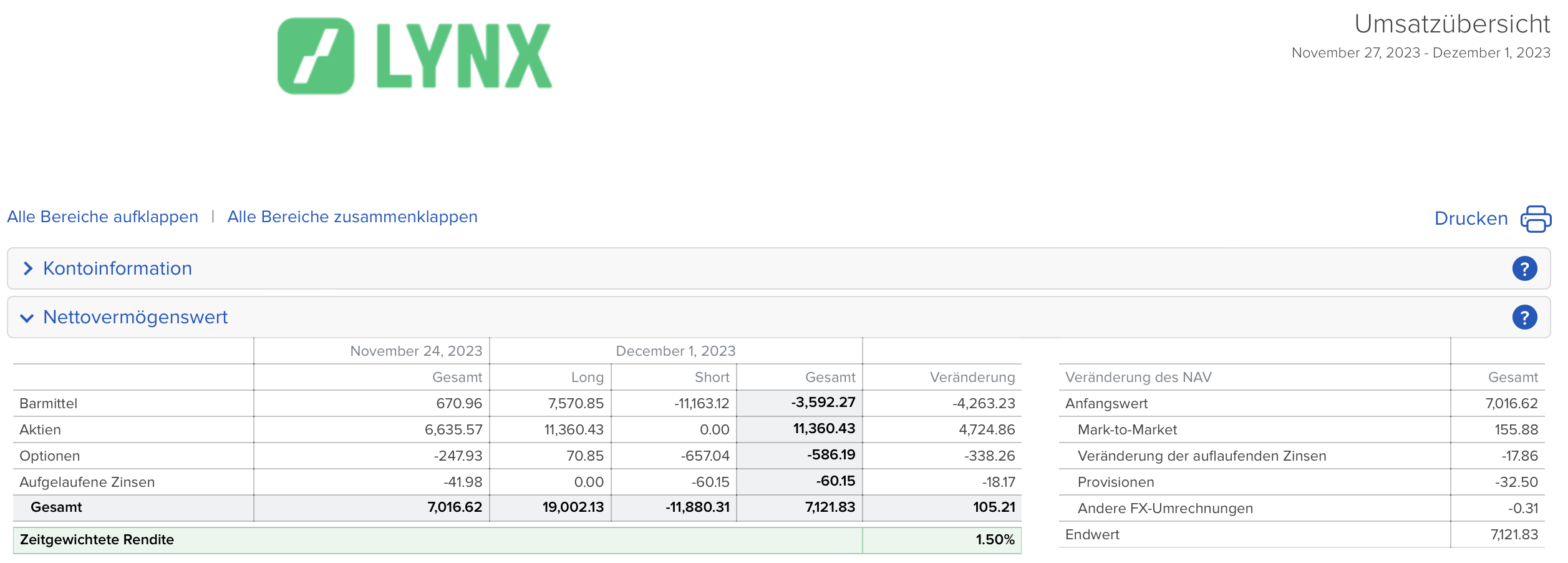Viewport: 1568px width, 563px height.
Task: Click the Nettovermögenswert section title
Action: pyautogui.click(x=135, y=318)
